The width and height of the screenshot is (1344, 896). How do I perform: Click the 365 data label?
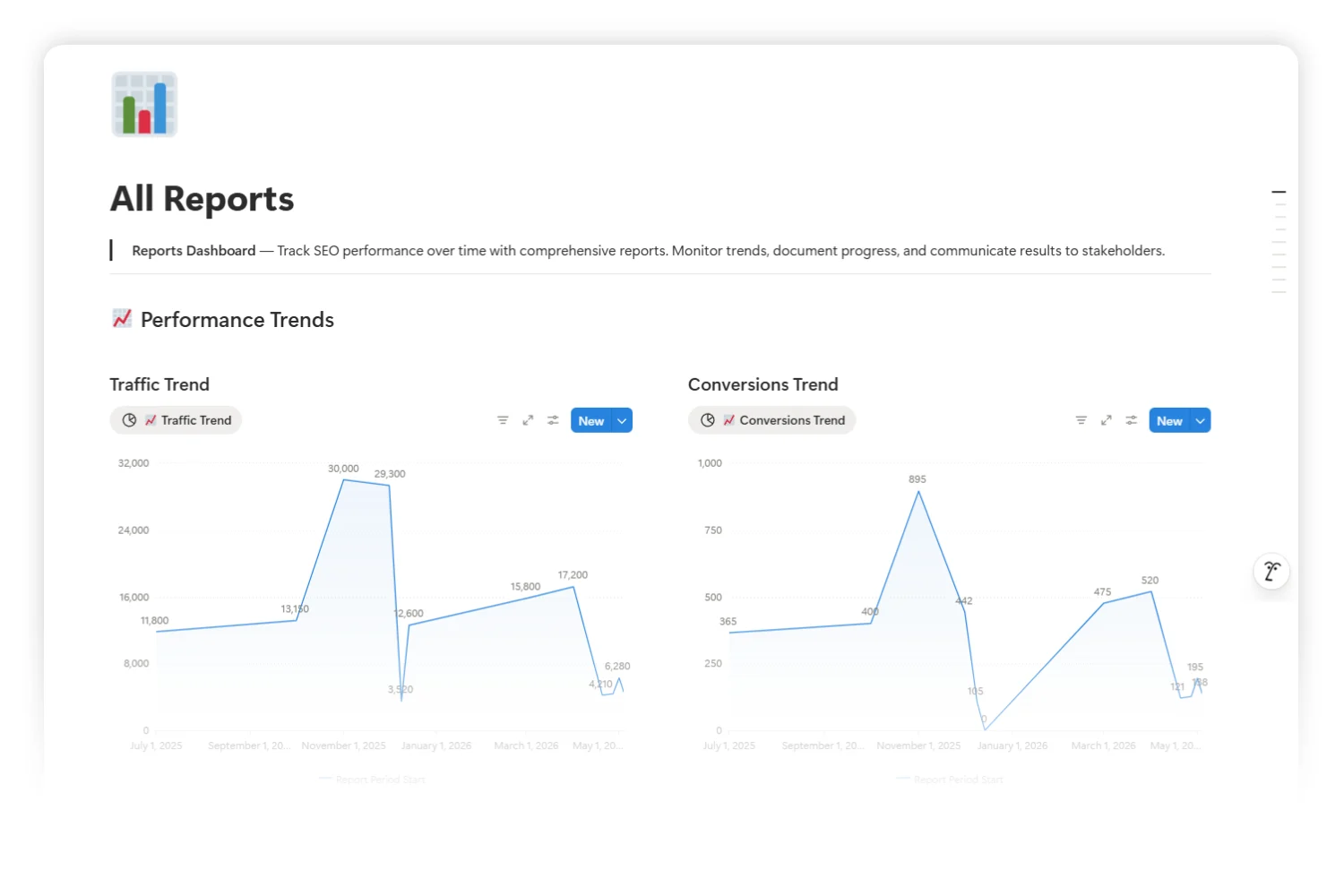728,622
